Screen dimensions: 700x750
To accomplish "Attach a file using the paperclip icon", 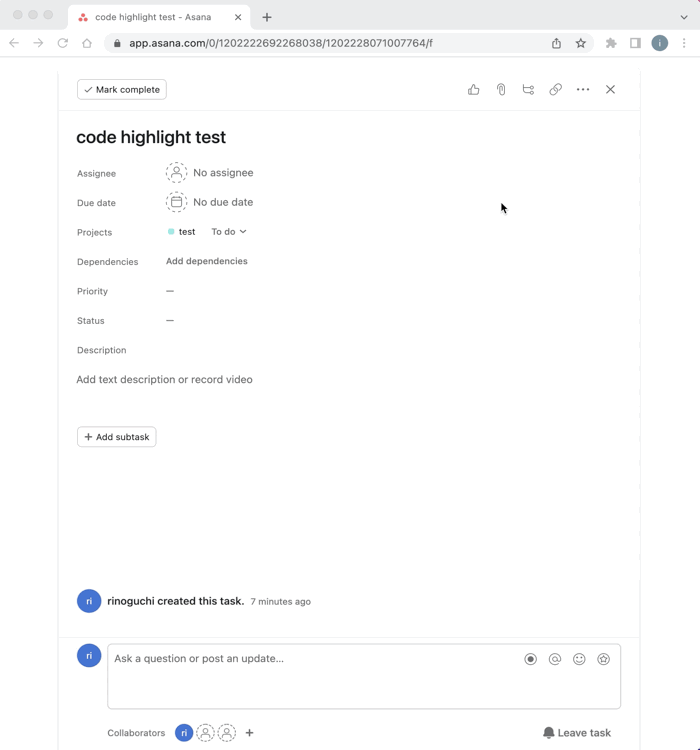I will coord(501,89).
